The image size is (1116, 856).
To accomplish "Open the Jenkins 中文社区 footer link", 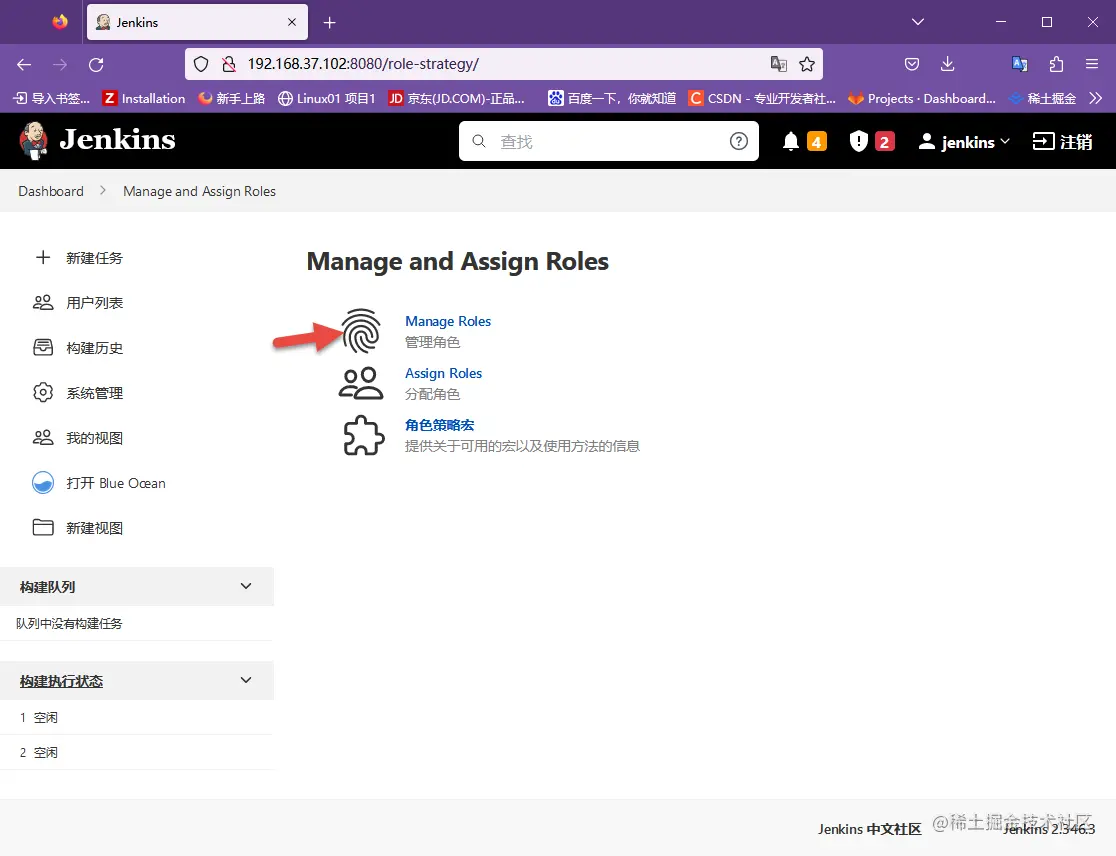I will pyautogui.click(x=870, y=829).
